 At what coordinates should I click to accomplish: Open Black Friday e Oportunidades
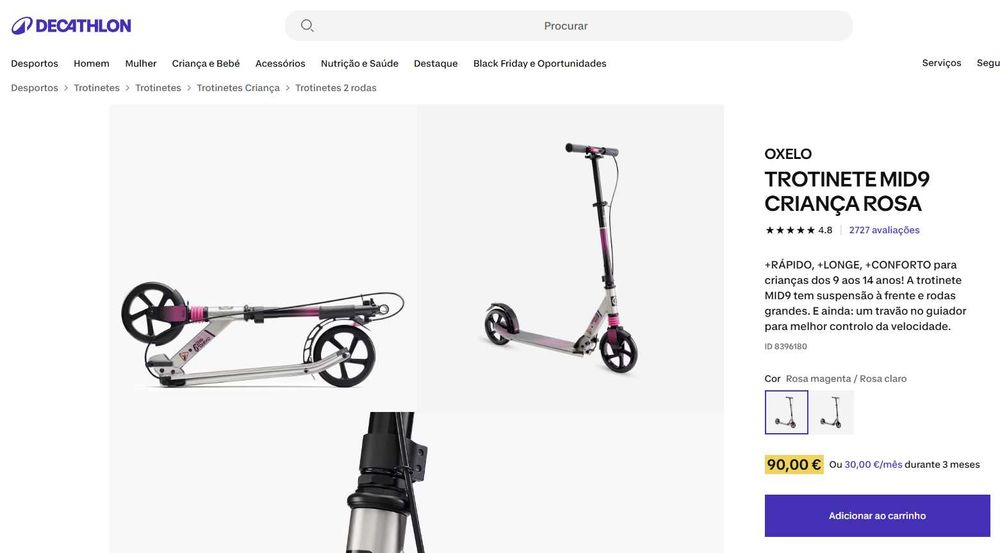[540, 63]
